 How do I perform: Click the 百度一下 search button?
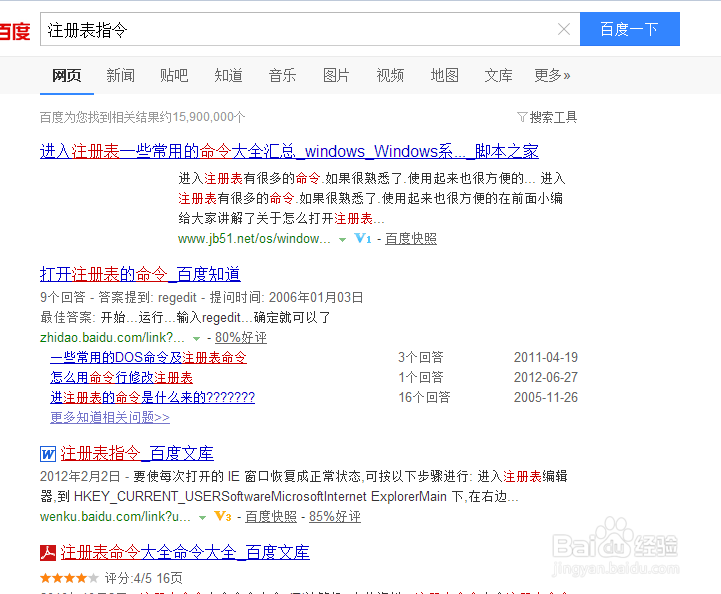(x=629, y=29)
